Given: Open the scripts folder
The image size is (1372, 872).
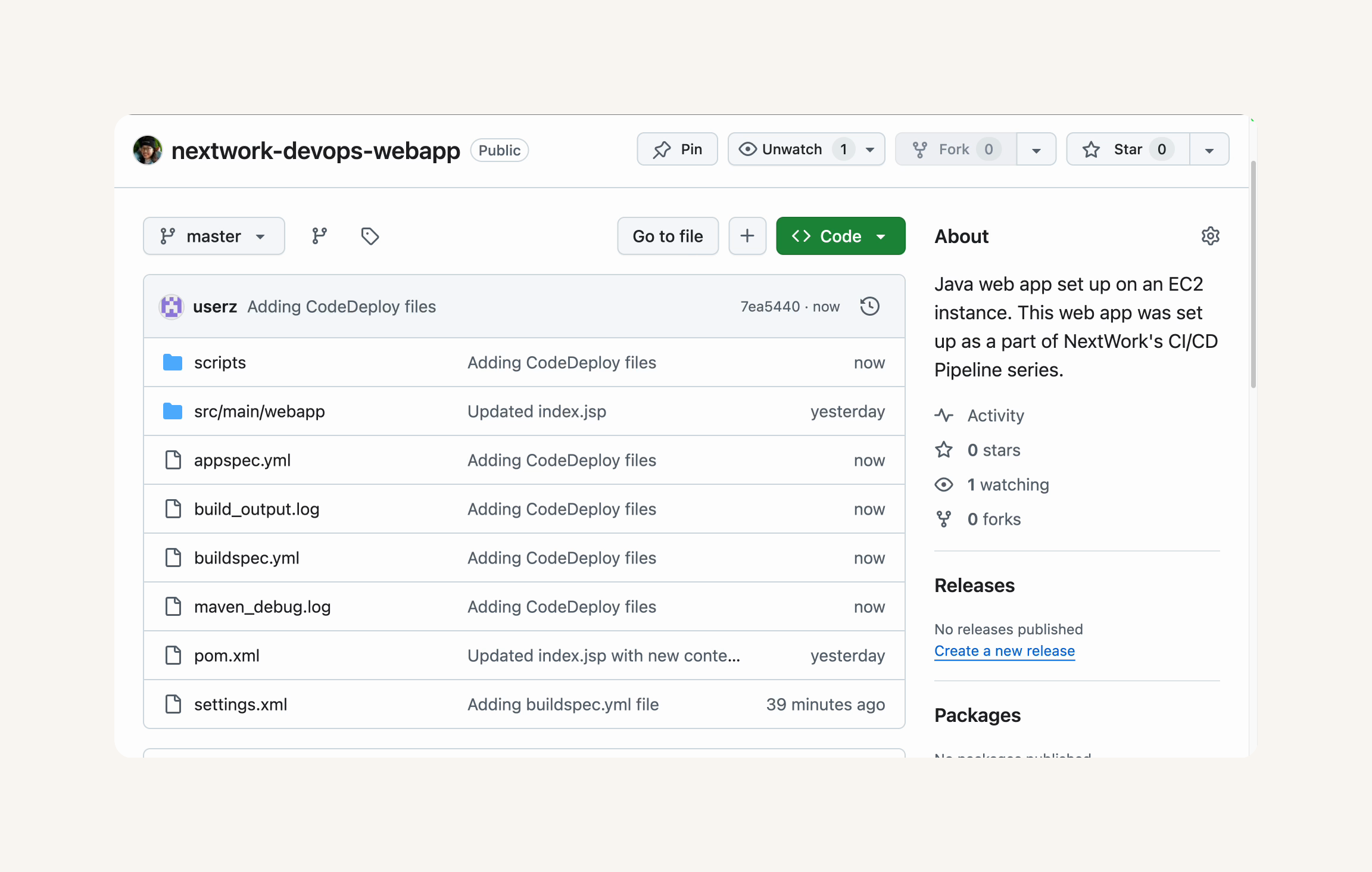Looking at the screenshot, I should 220,363.
